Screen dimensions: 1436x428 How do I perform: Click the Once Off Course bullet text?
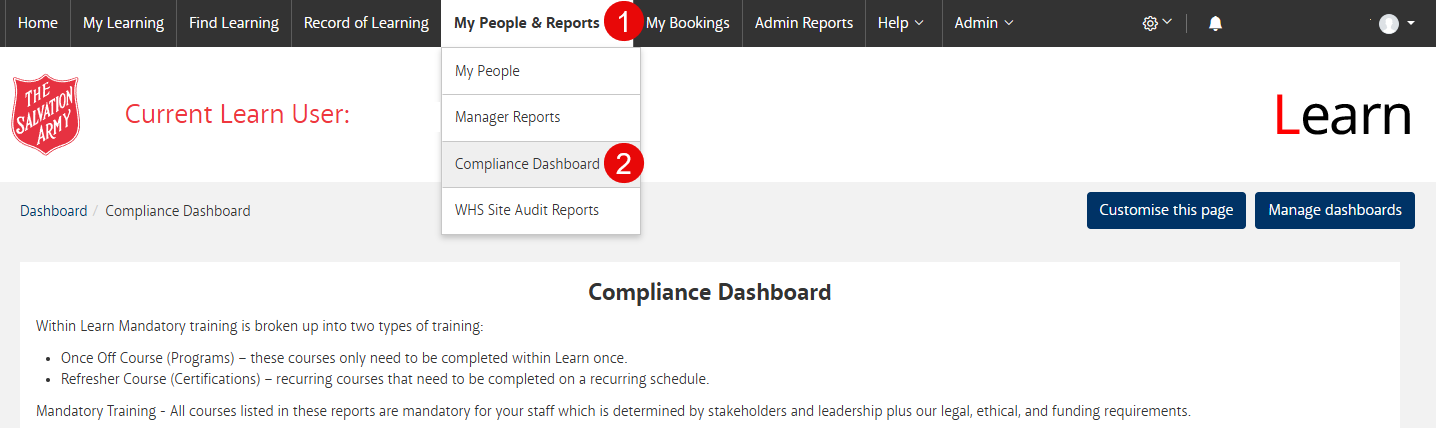coord(344,358)
